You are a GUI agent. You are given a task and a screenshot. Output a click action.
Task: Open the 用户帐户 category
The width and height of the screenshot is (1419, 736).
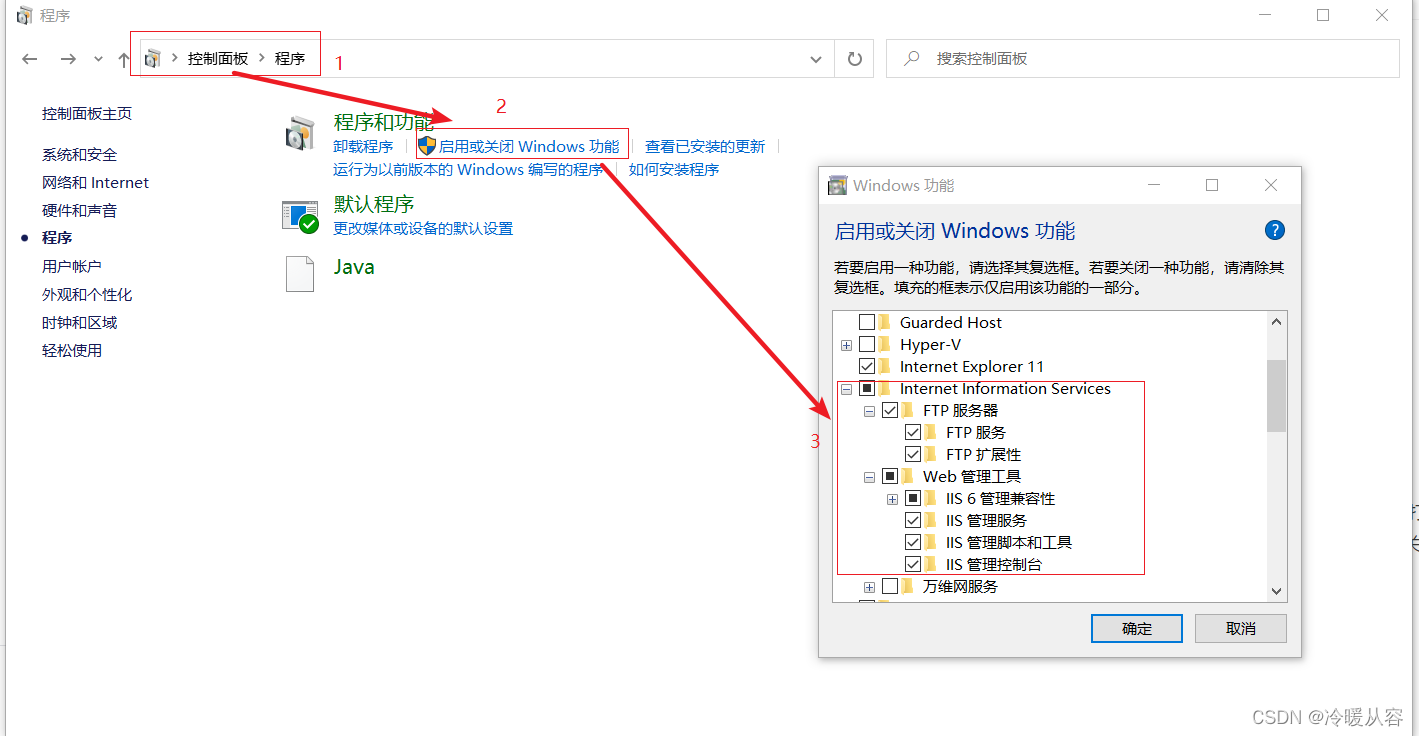(x=72, y=267)
